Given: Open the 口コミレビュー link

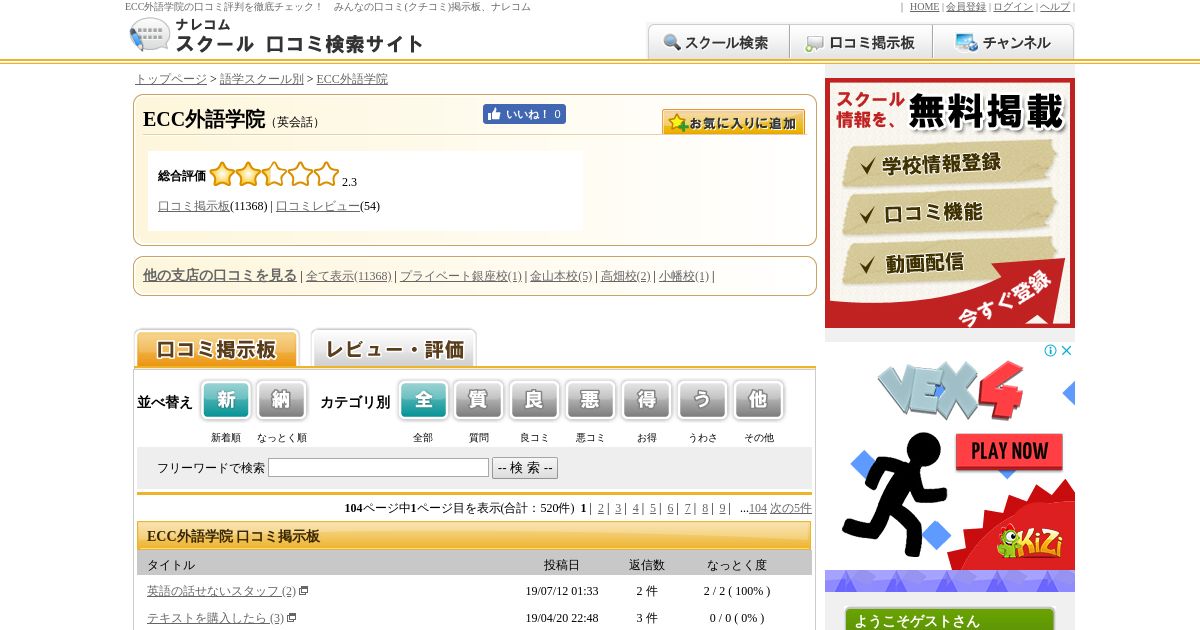Looking at the screenshot, I should [318, 206].
